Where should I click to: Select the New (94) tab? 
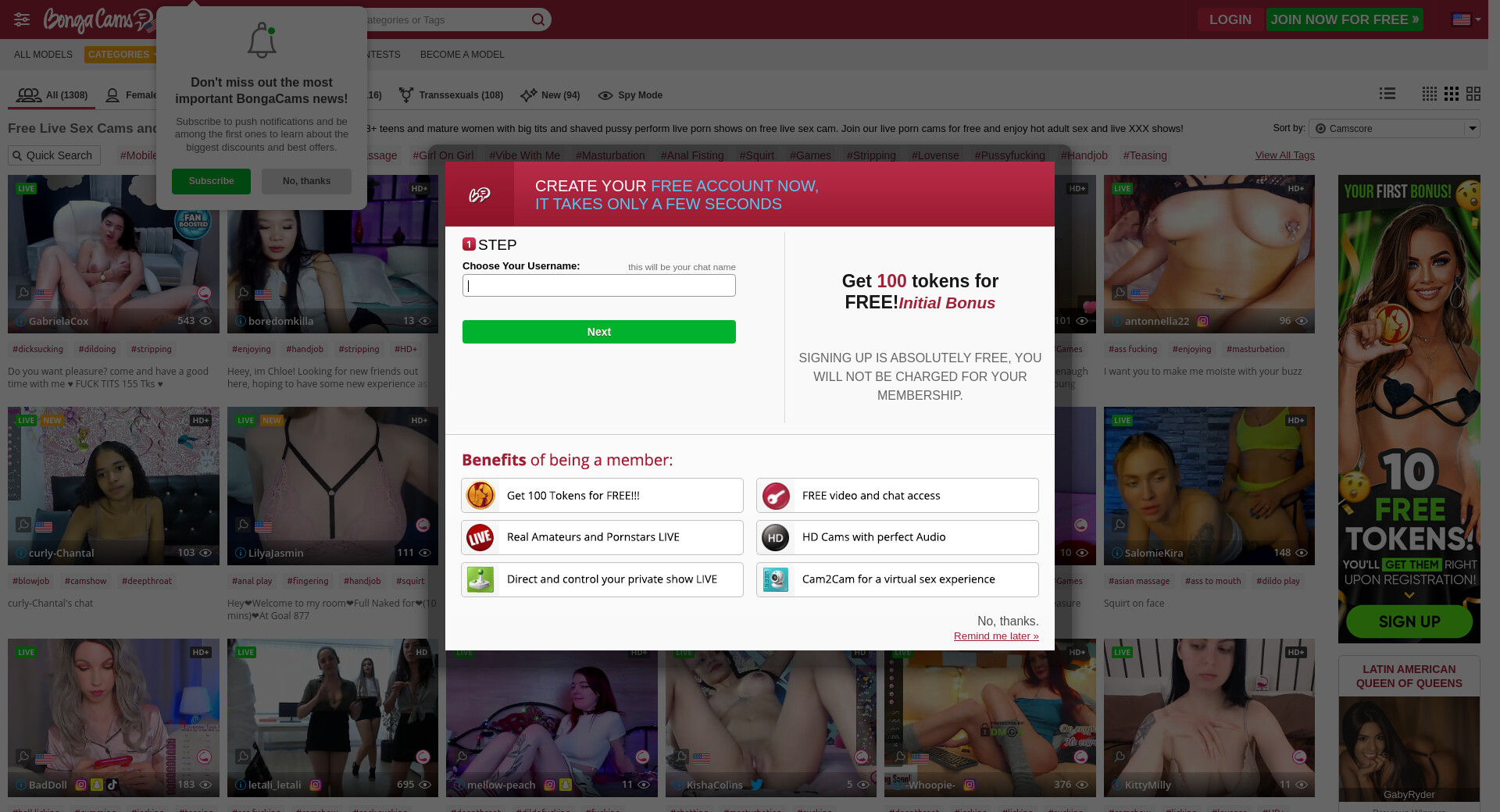point(550,95)
